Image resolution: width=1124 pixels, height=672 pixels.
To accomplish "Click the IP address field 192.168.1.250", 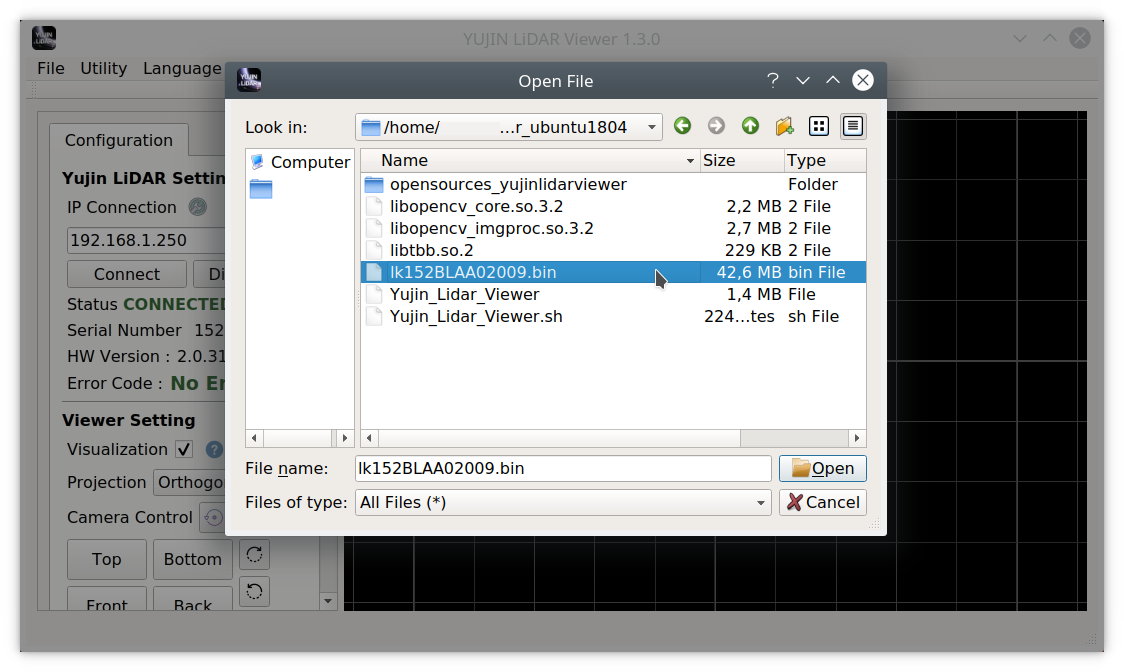I will 146,240.
